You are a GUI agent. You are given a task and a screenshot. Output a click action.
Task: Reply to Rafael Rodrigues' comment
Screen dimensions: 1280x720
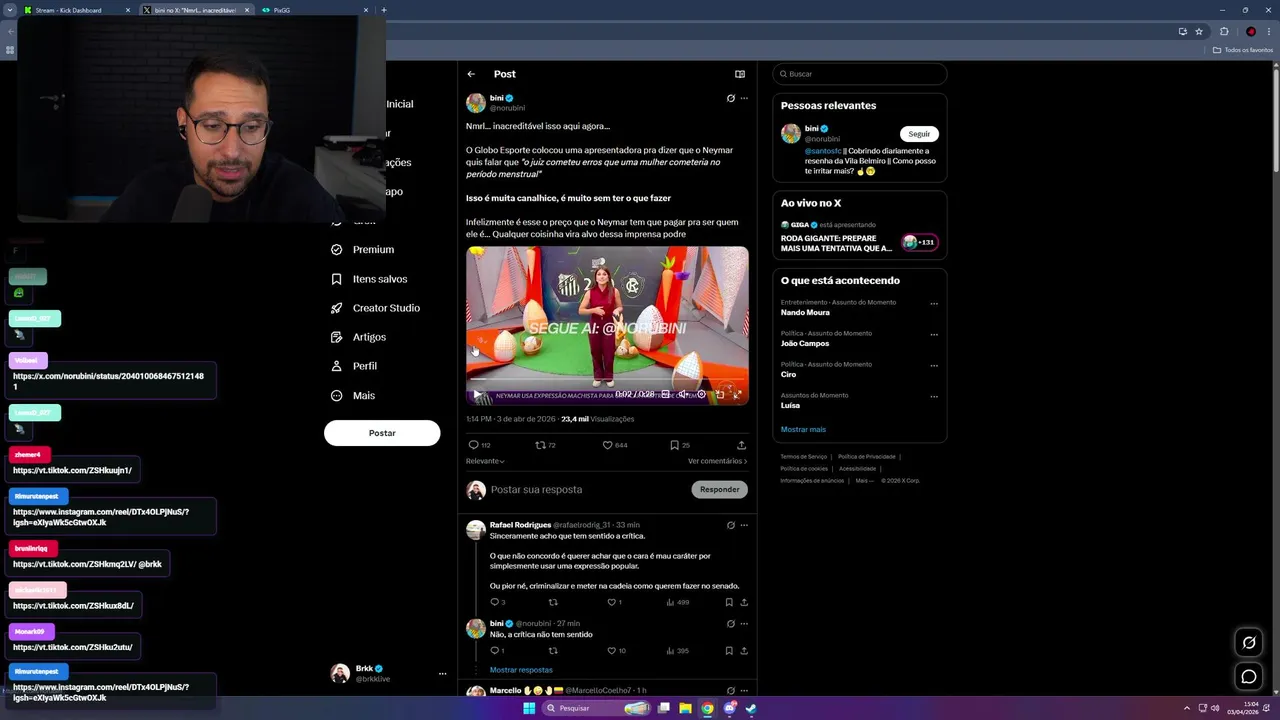497,602
